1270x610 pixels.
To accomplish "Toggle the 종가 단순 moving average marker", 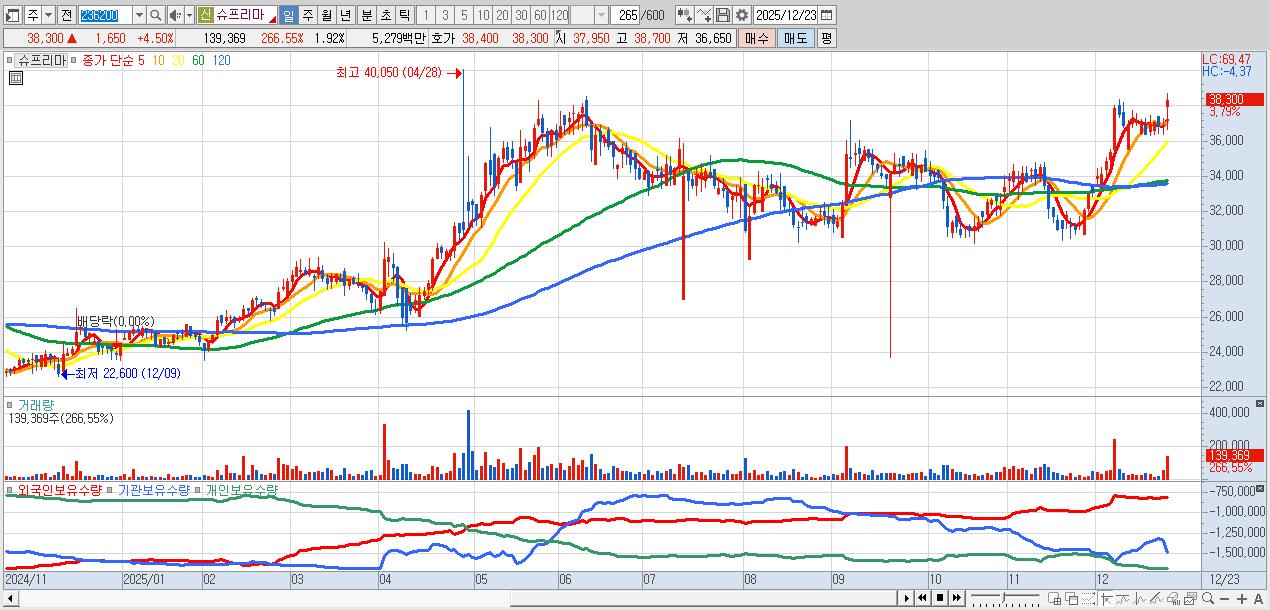I will pos(73,60).
